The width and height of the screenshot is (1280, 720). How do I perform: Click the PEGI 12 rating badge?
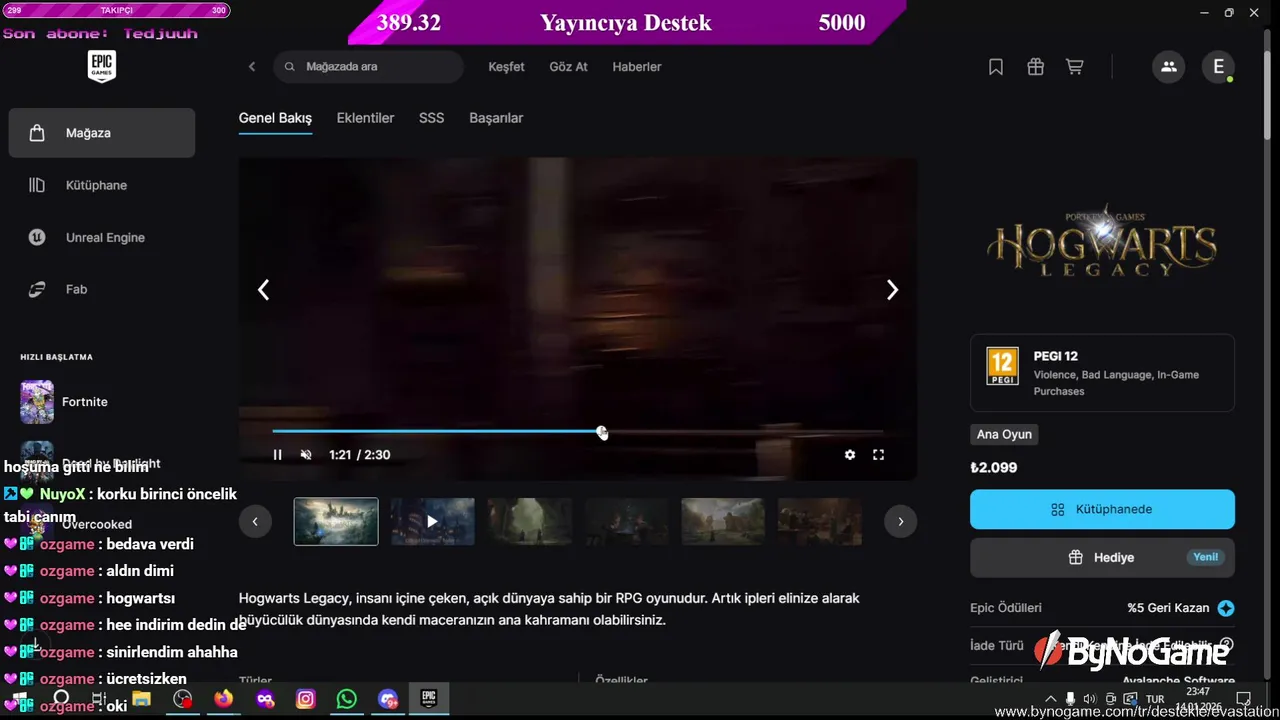click(1002, 366)
